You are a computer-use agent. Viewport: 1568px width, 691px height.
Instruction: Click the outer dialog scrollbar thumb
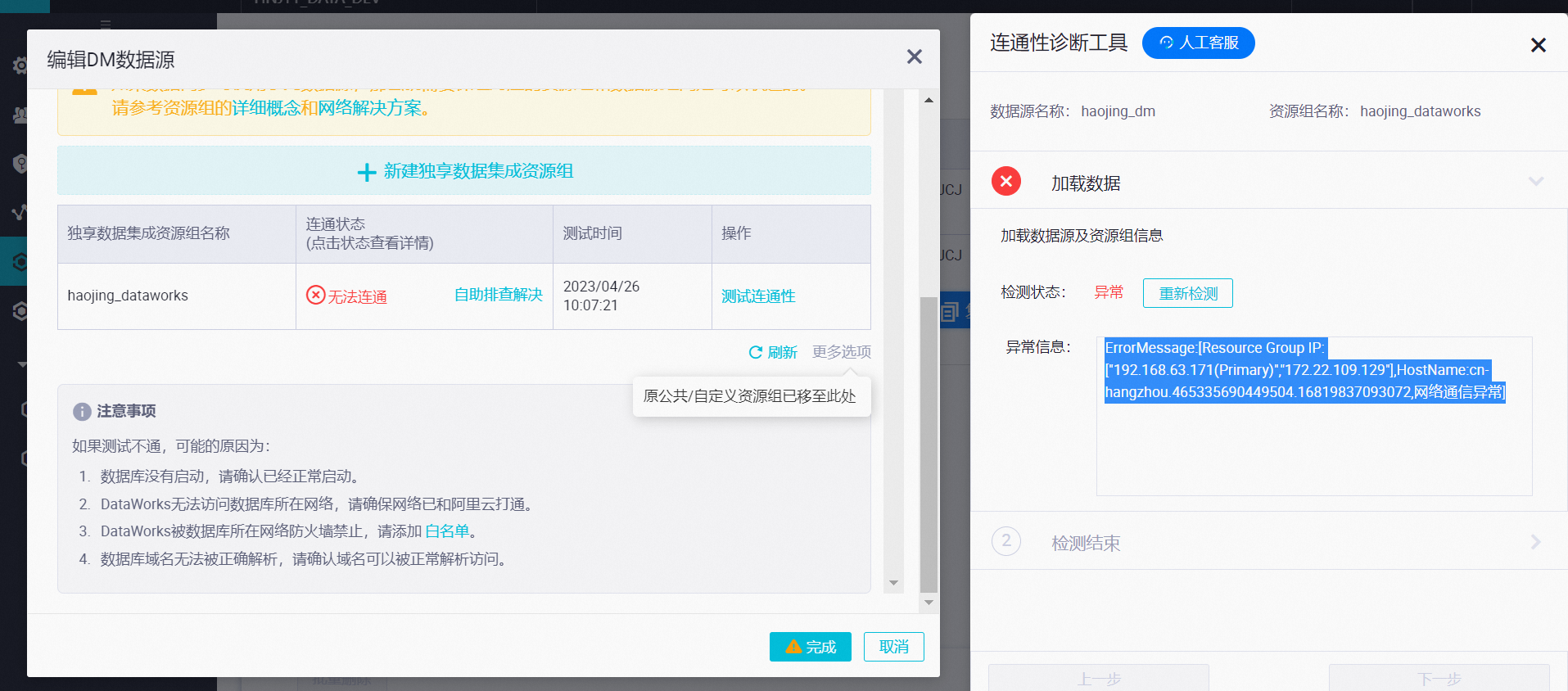(x=929, y=444)
